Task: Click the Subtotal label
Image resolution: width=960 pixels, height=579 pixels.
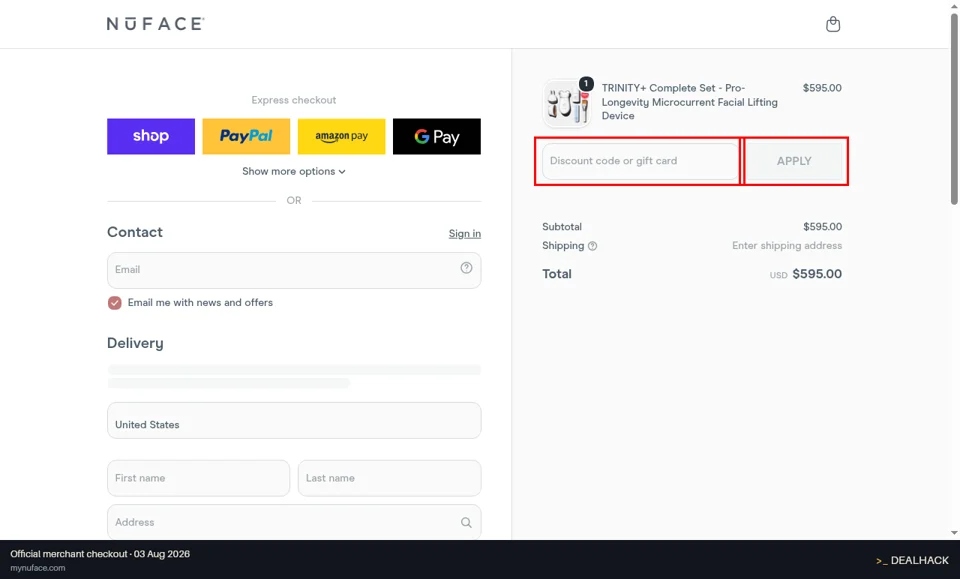Action: (x=562, y=226)
